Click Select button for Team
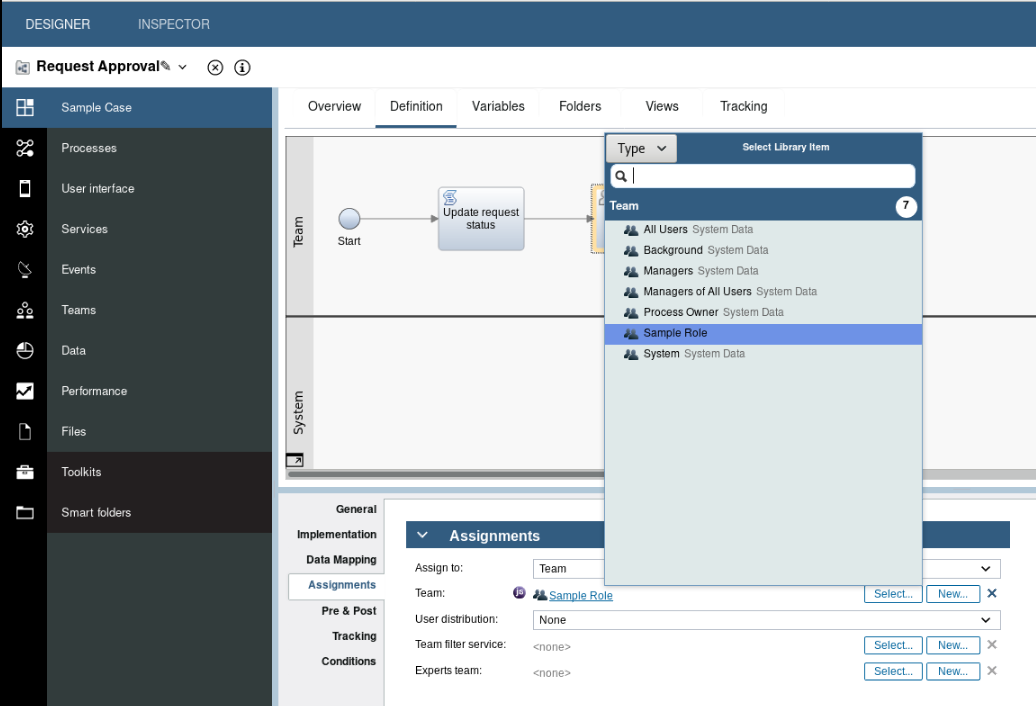Screen dimensions: 1036x706 point(893,594)
